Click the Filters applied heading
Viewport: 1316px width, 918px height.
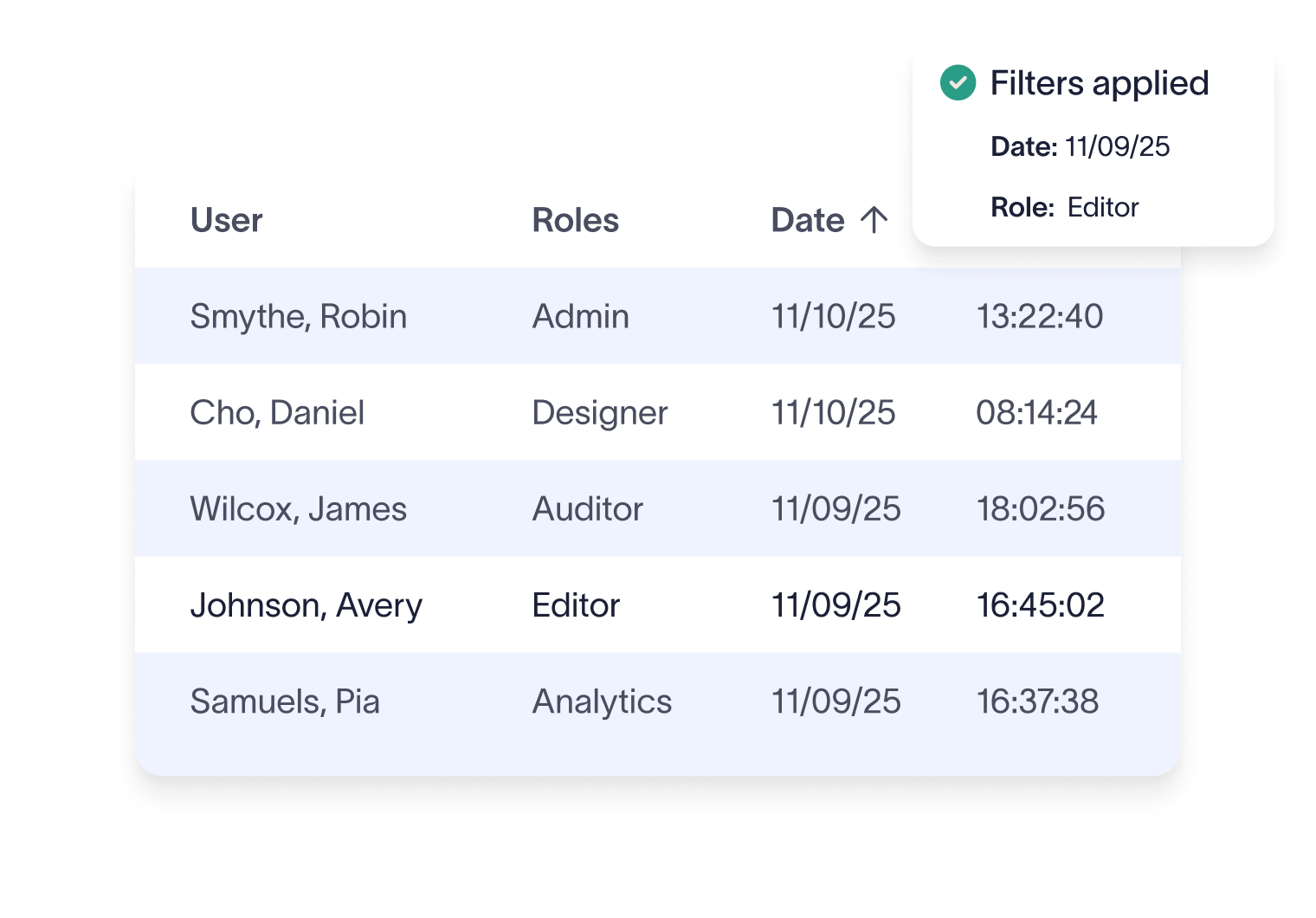[1099, 83]
